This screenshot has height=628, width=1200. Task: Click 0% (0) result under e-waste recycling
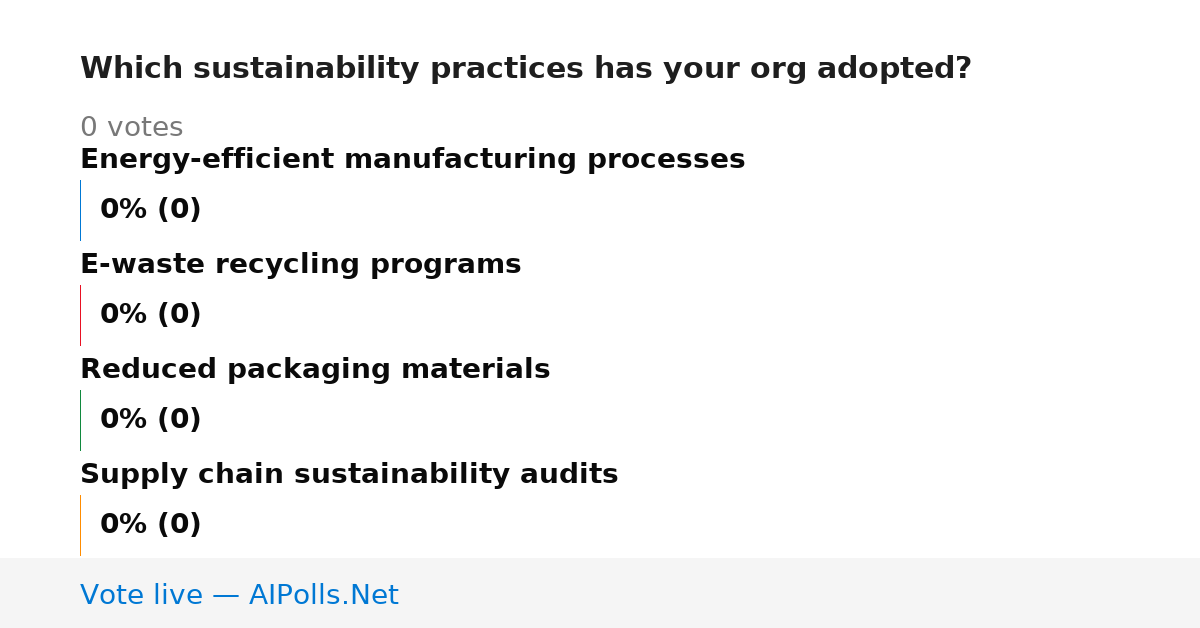click(151, 315)
